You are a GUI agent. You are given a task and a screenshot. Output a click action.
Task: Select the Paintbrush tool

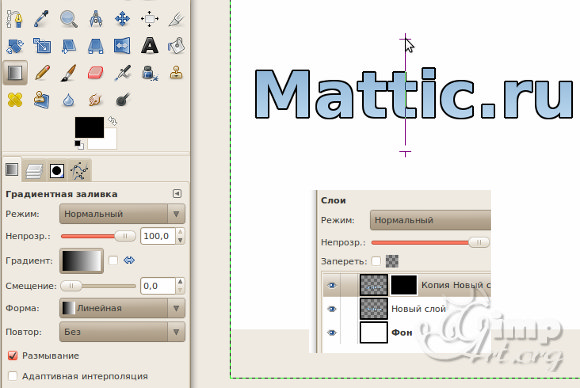[x=69, y=73]
